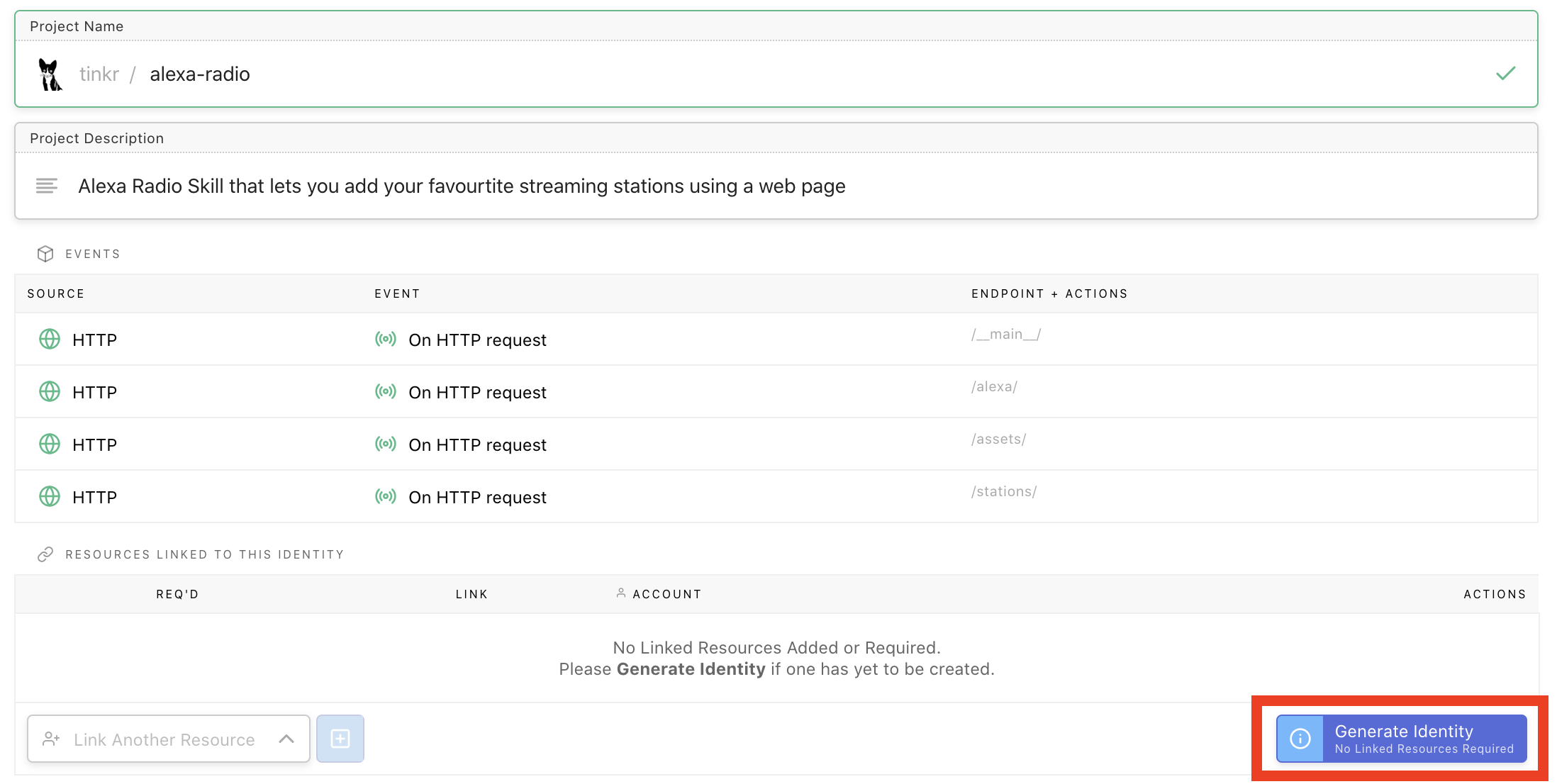Click the project description text field
This screenshot has height=784, width=1557.
pos(461,186)
